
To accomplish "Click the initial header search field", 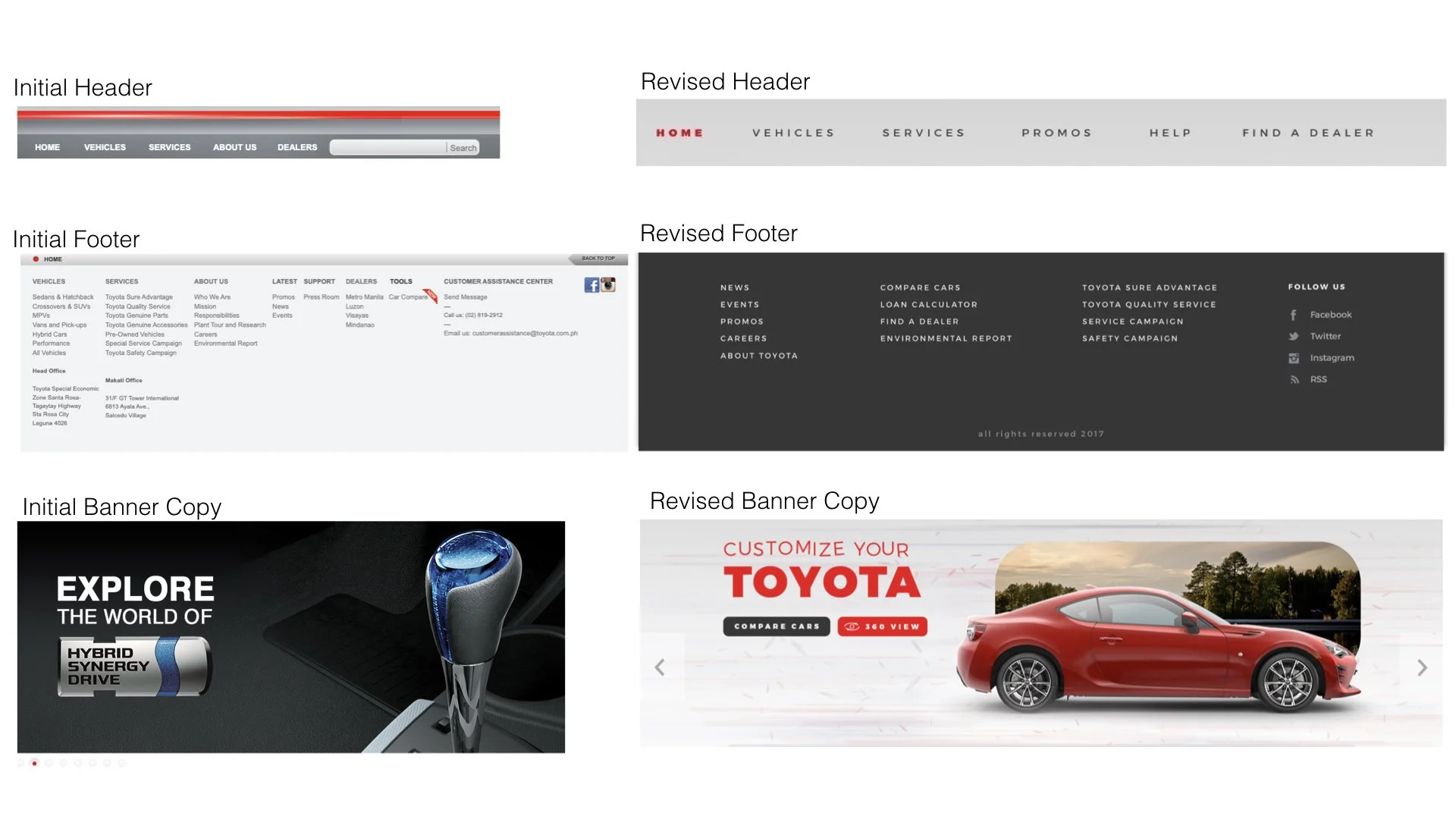I will coord(388,147).
